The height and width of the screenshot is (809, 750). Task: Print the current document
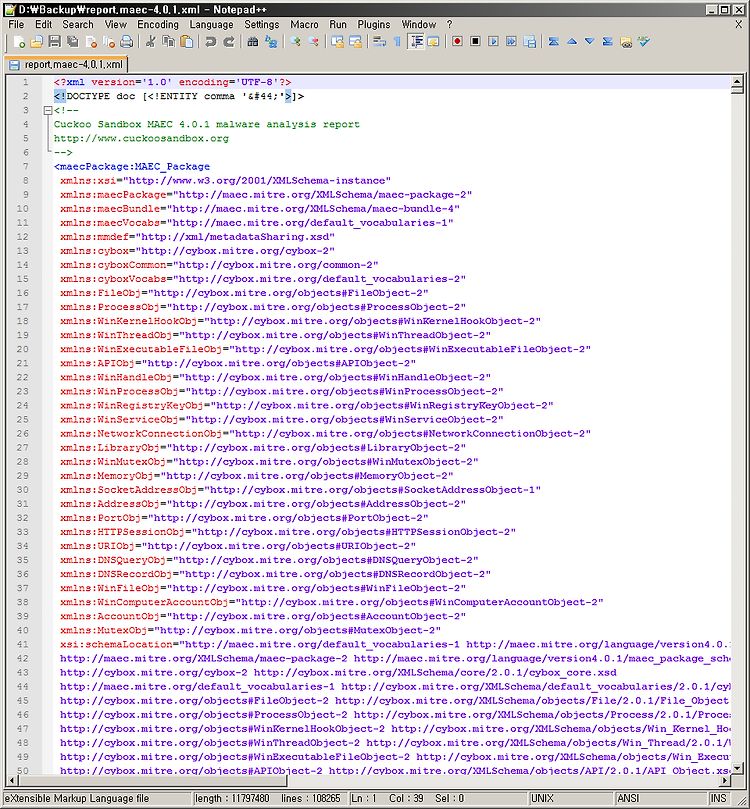126,42
